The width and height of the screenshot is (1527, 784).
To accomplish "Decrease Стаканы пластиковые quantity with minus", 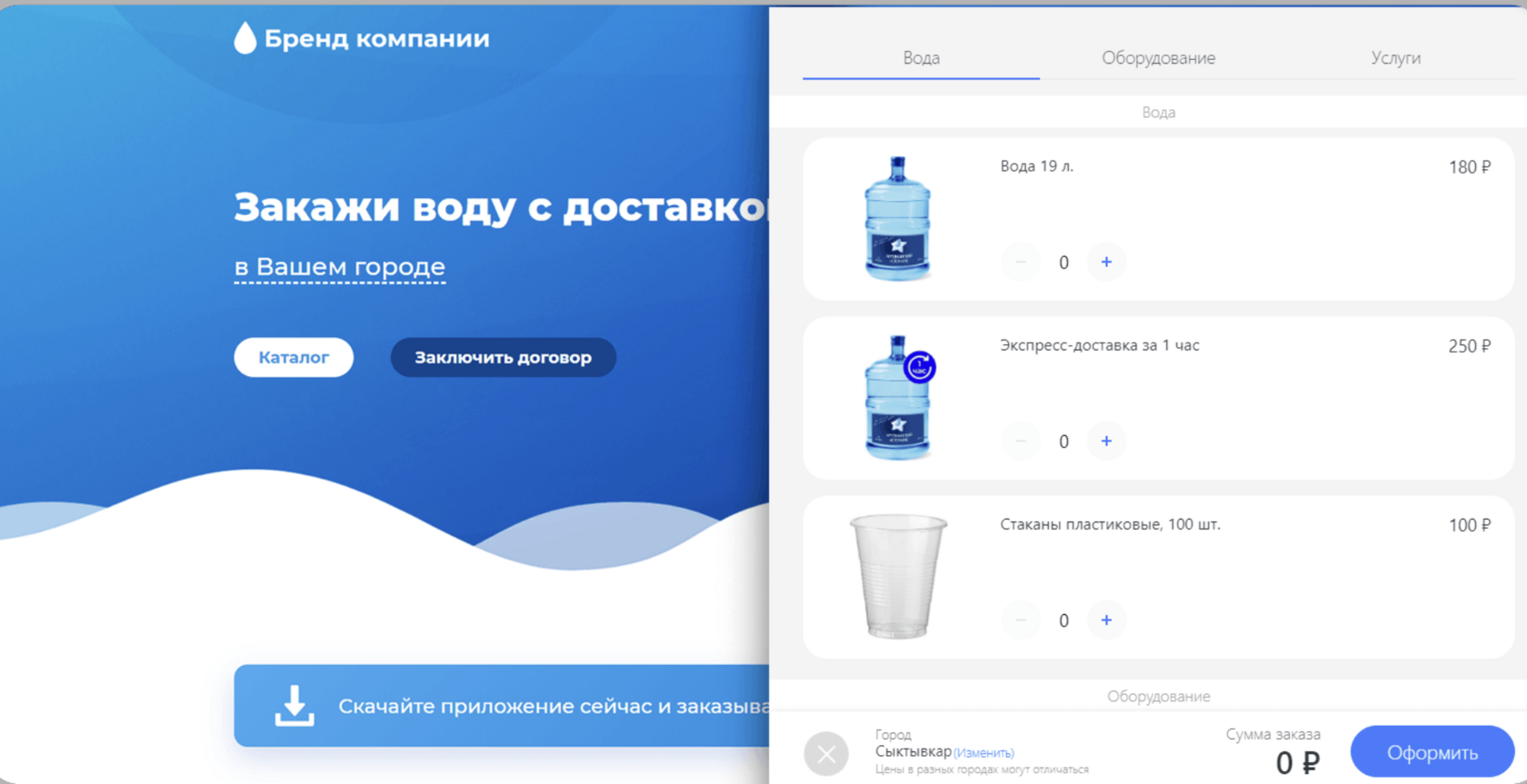I will (x=1021, y=620).
